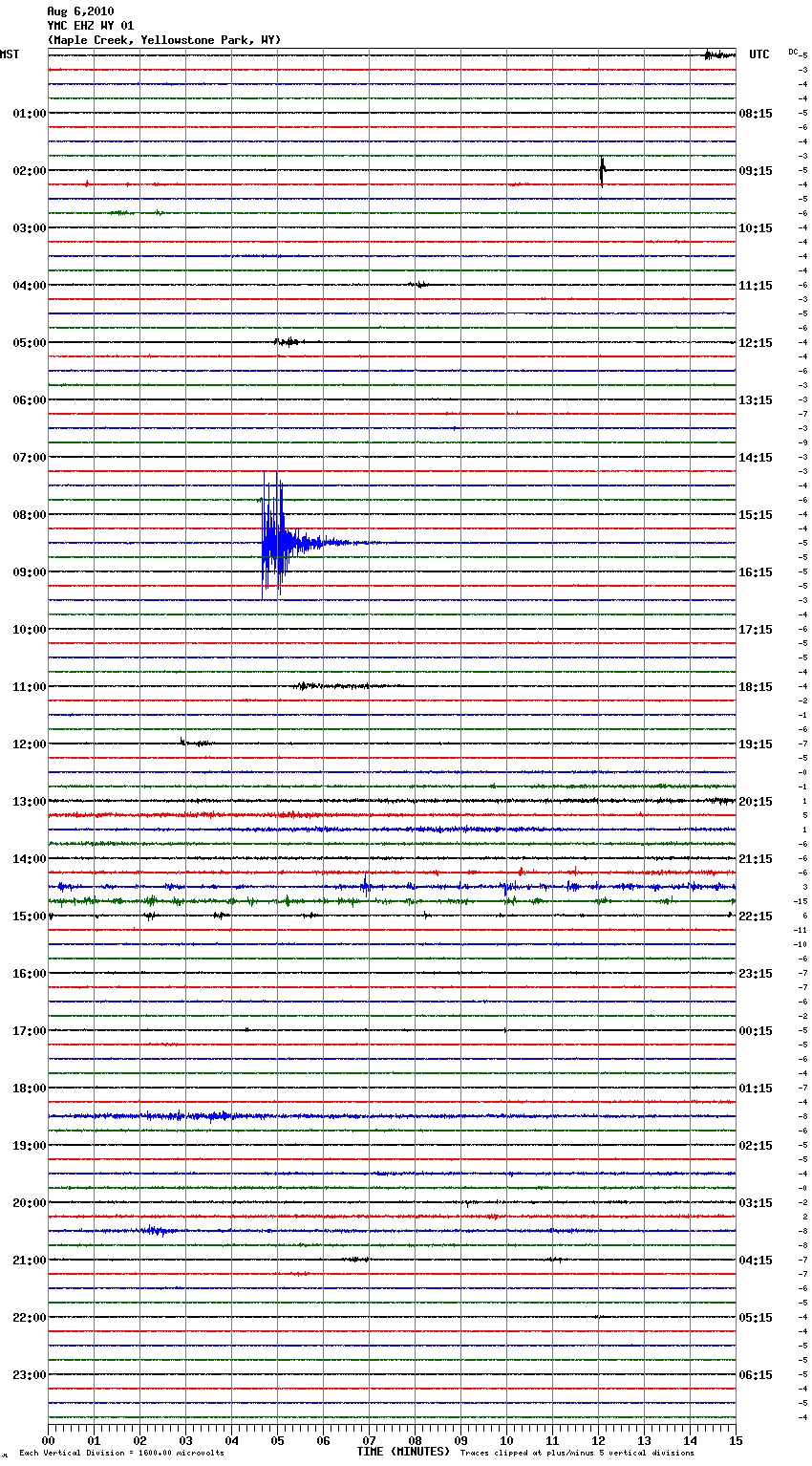Image resolution: width=812 pixels, height=1466 pixels.
Task: Click the "14:00" MST time label
Action: 30,859
